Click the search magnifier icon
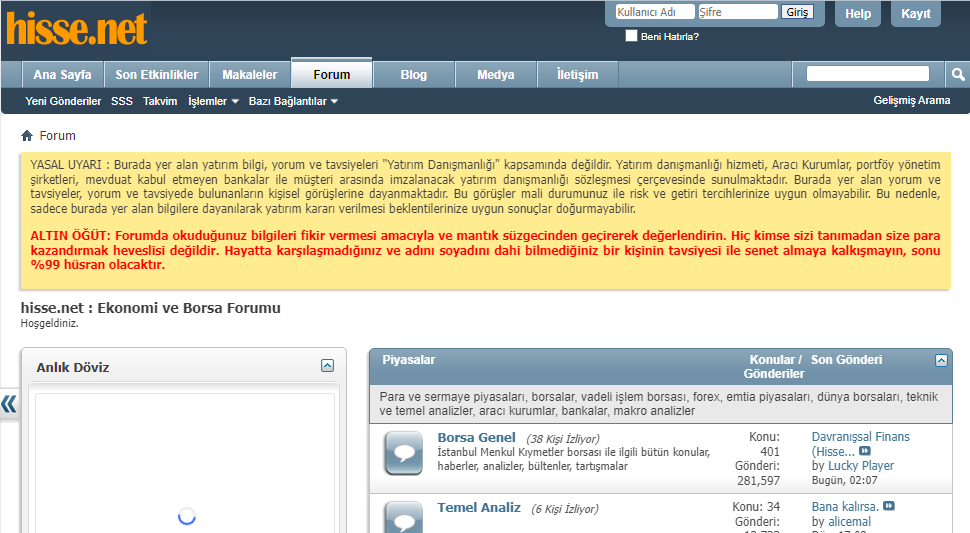Screen dimensions: 970x533 coord(958,75)
